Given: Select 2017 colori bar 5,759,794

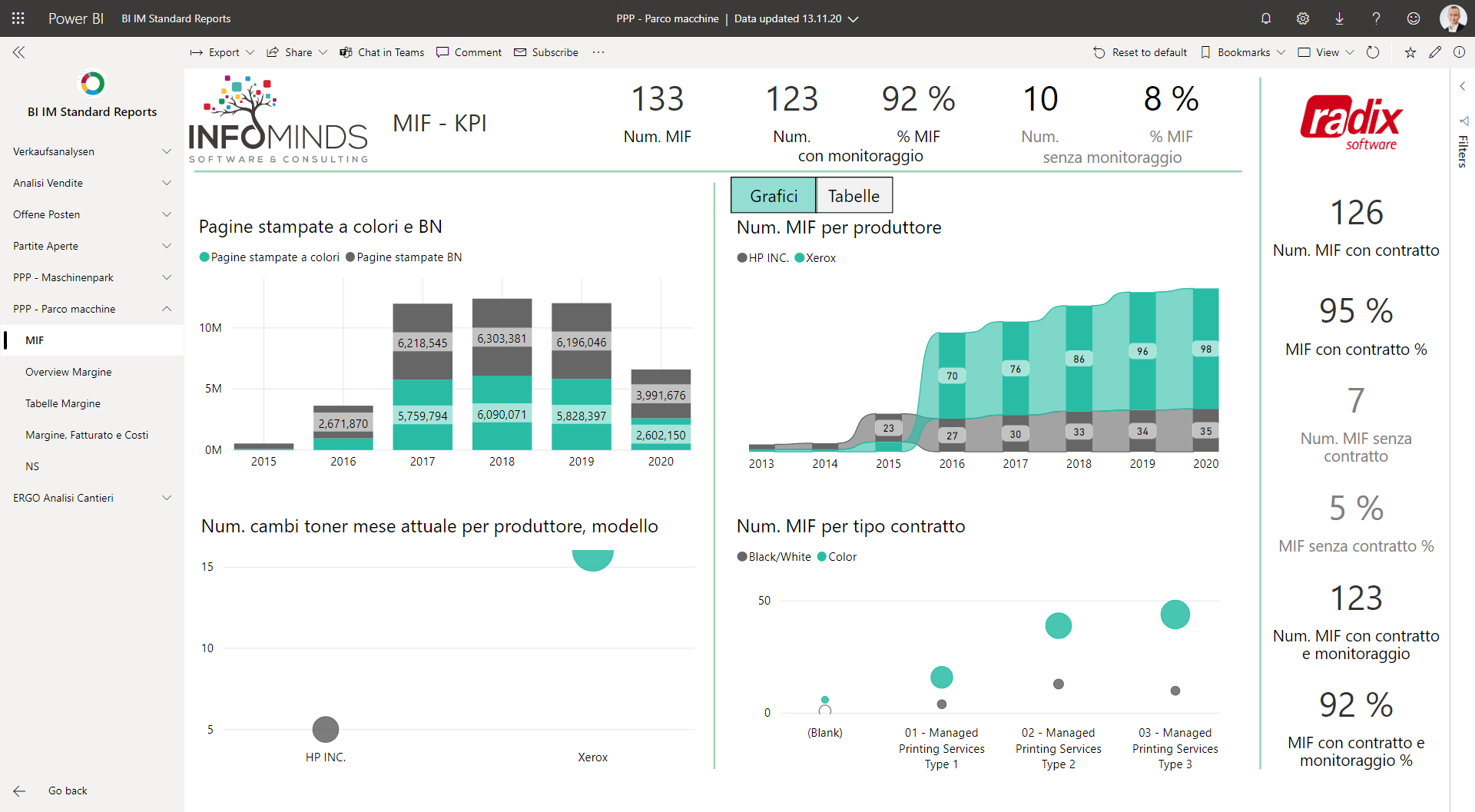Looking at the screenshot, I should pyautogui.click(x=423, y=415).
